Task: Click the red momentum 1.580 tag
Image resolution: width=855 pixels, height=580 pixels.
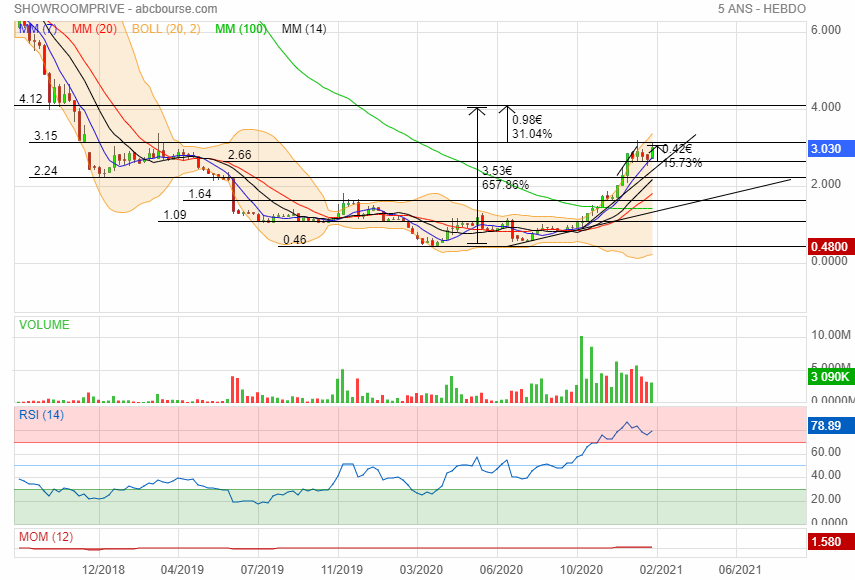Action: click(830, 541)
